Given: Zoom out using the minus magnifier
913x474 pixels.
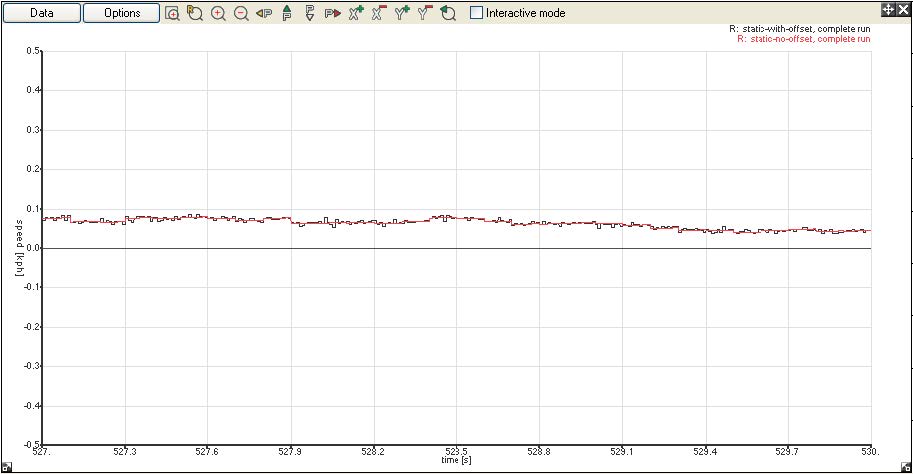Looking at the screenshot, I should click(x=241, y=13).
